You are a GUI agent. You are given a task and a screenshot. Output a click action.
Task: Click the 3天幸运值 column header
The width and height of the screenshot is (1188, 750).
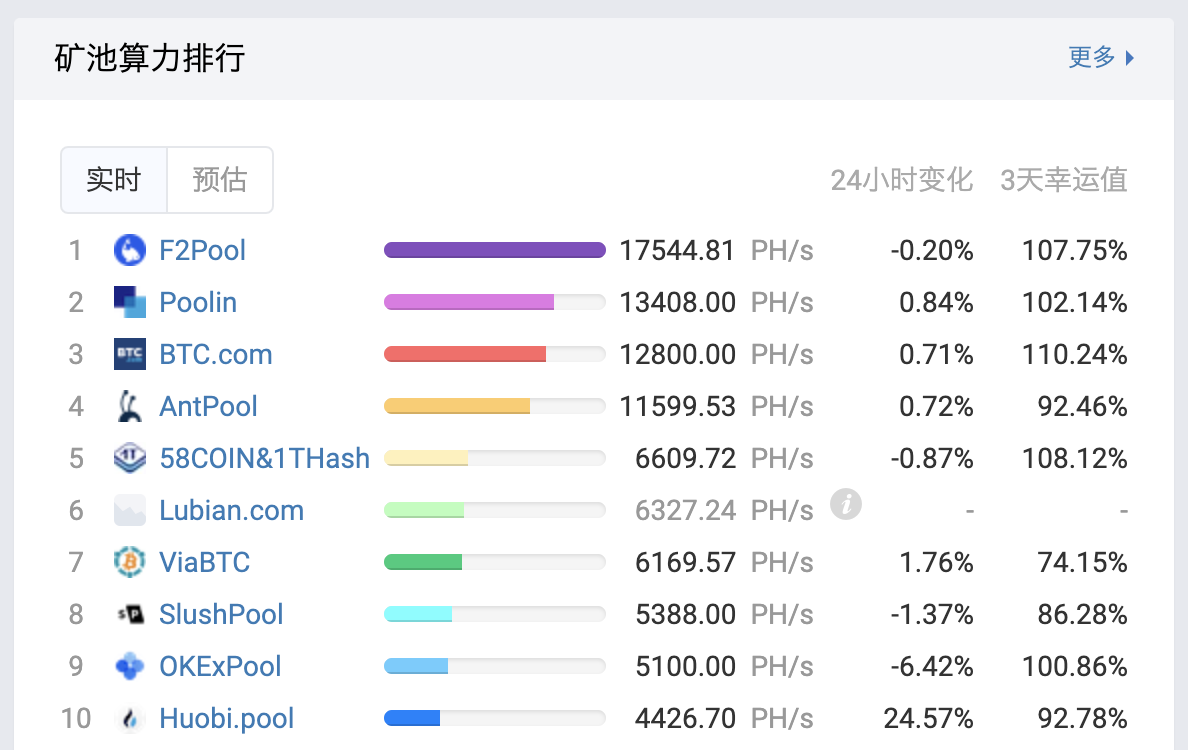pyautogui.click(x=1064, y=180)
